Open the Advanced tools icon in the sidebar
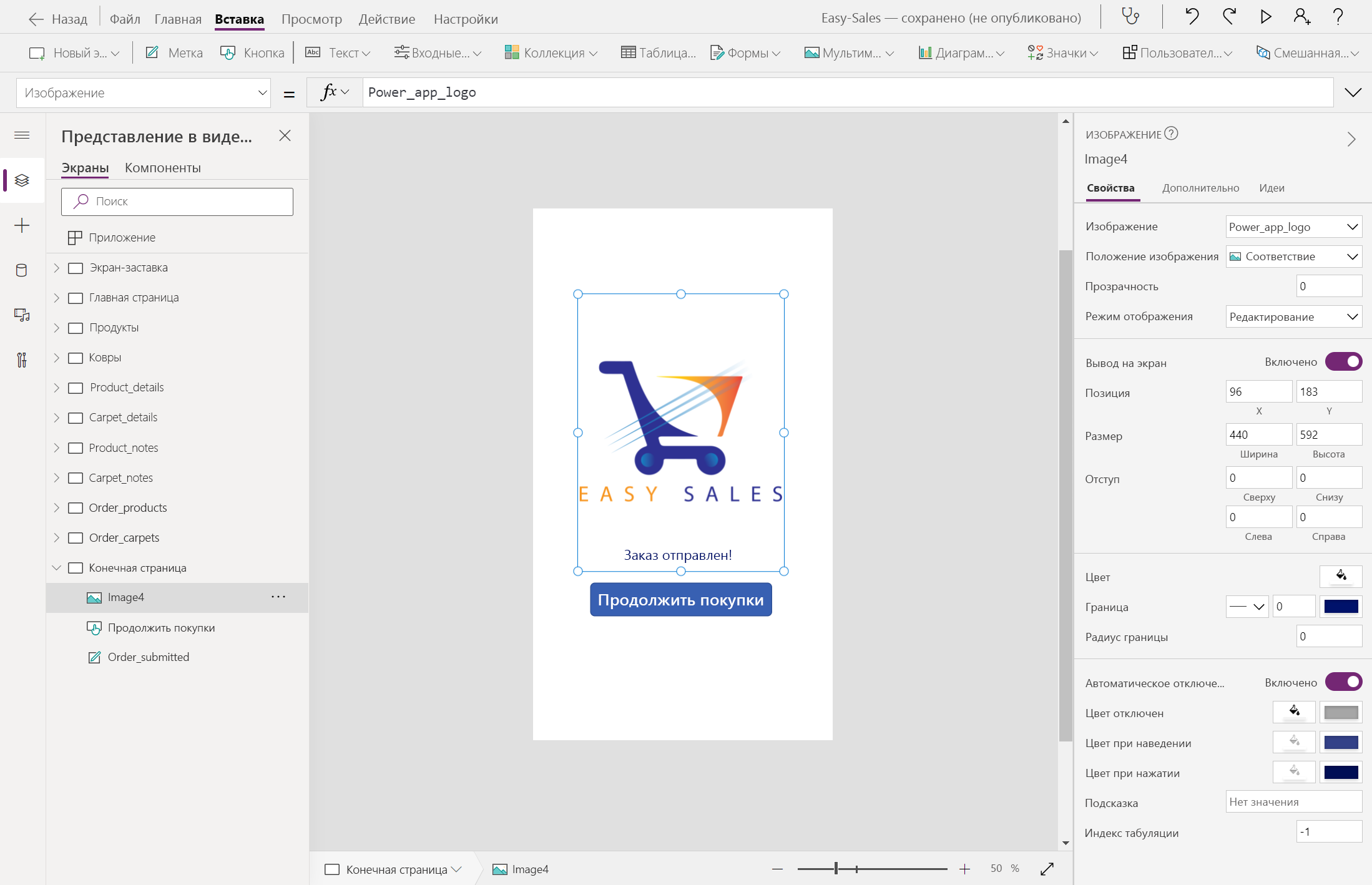This screenshot has height=885, width=1372. [22, 360]
